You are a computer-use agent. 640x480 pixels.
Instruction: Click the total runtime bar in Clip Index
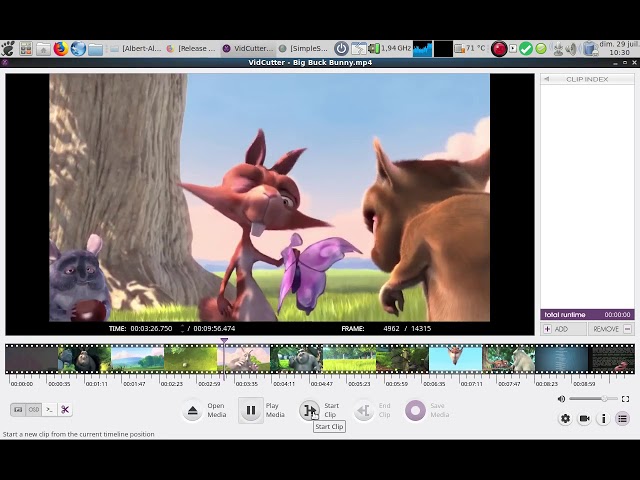pos(587,315)
